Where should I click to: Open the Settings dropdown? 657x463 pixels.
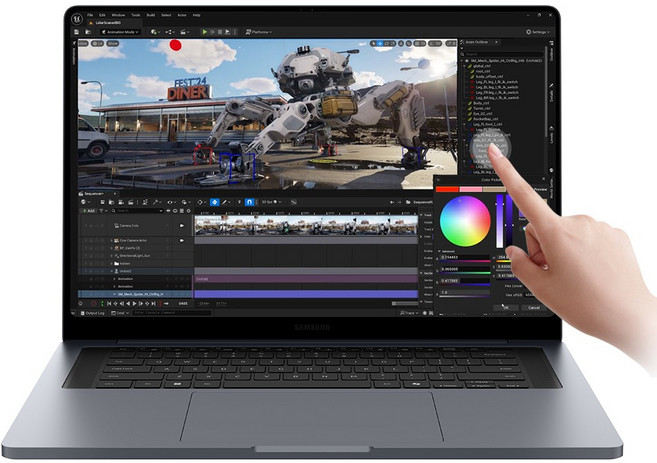538,32
